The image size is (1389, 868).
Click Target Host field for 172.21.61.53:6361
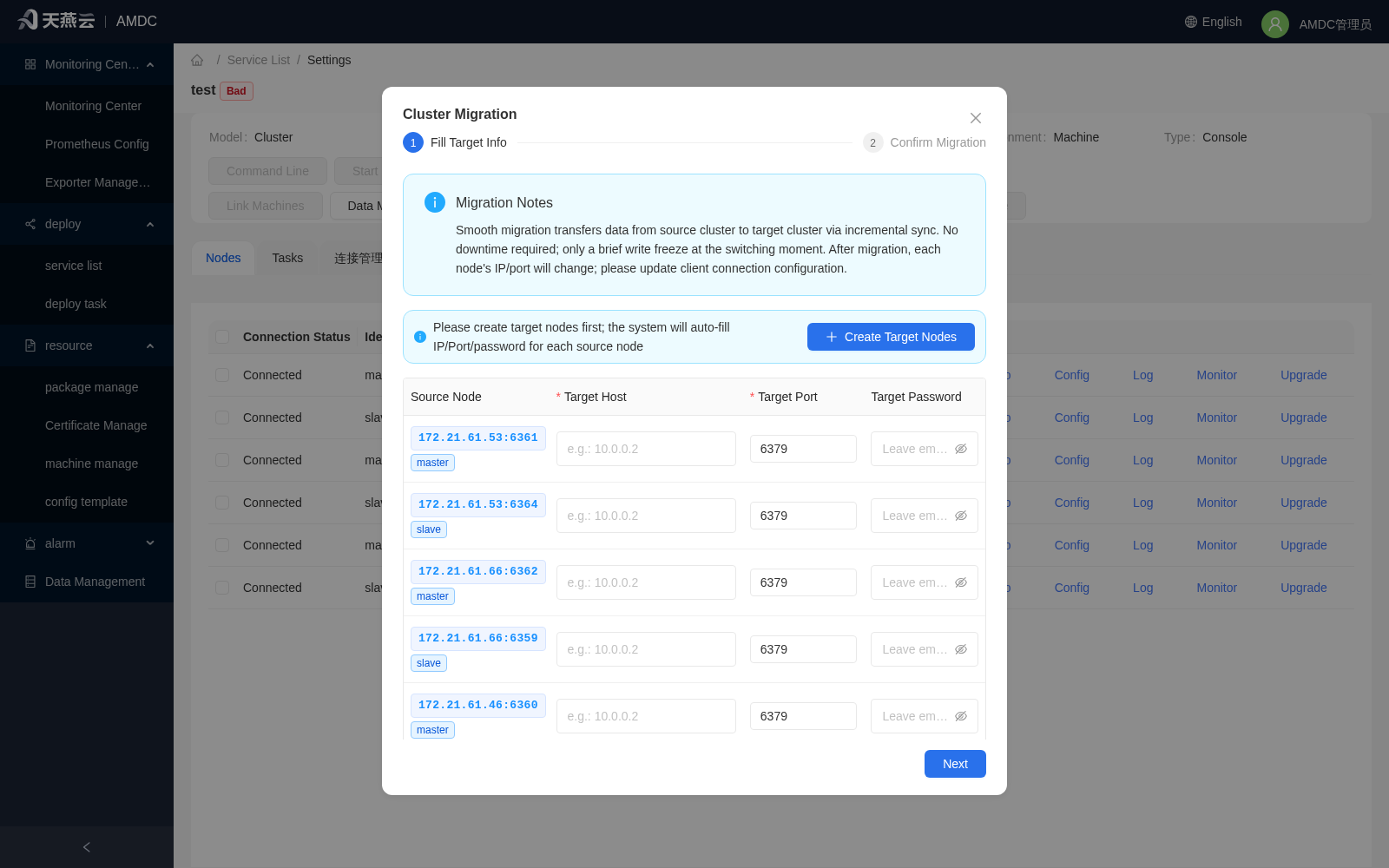[646, 449]
